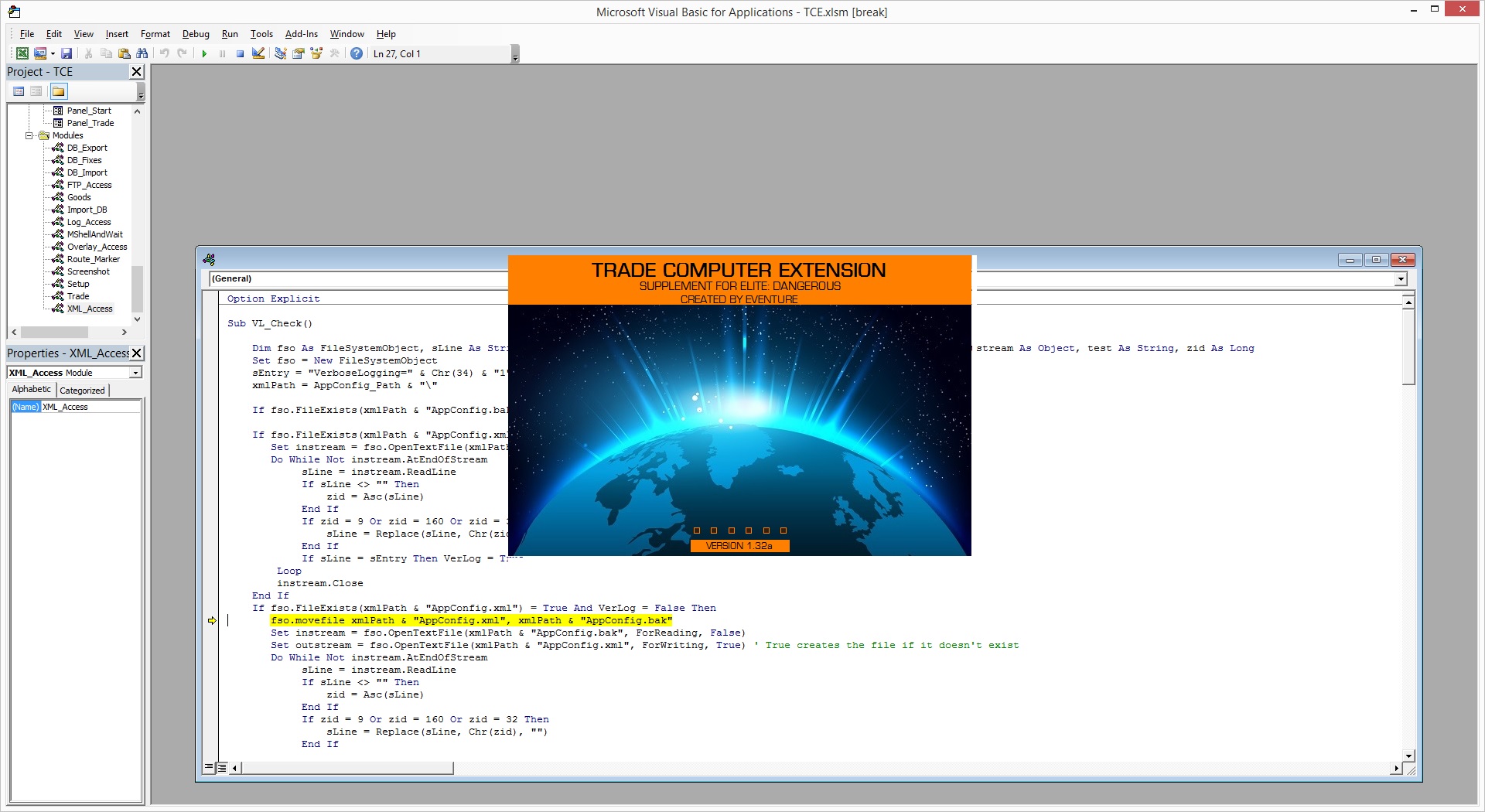
Task: Click Full Module View button in code window
Action: pyautogui.click(x=222, y=767)
